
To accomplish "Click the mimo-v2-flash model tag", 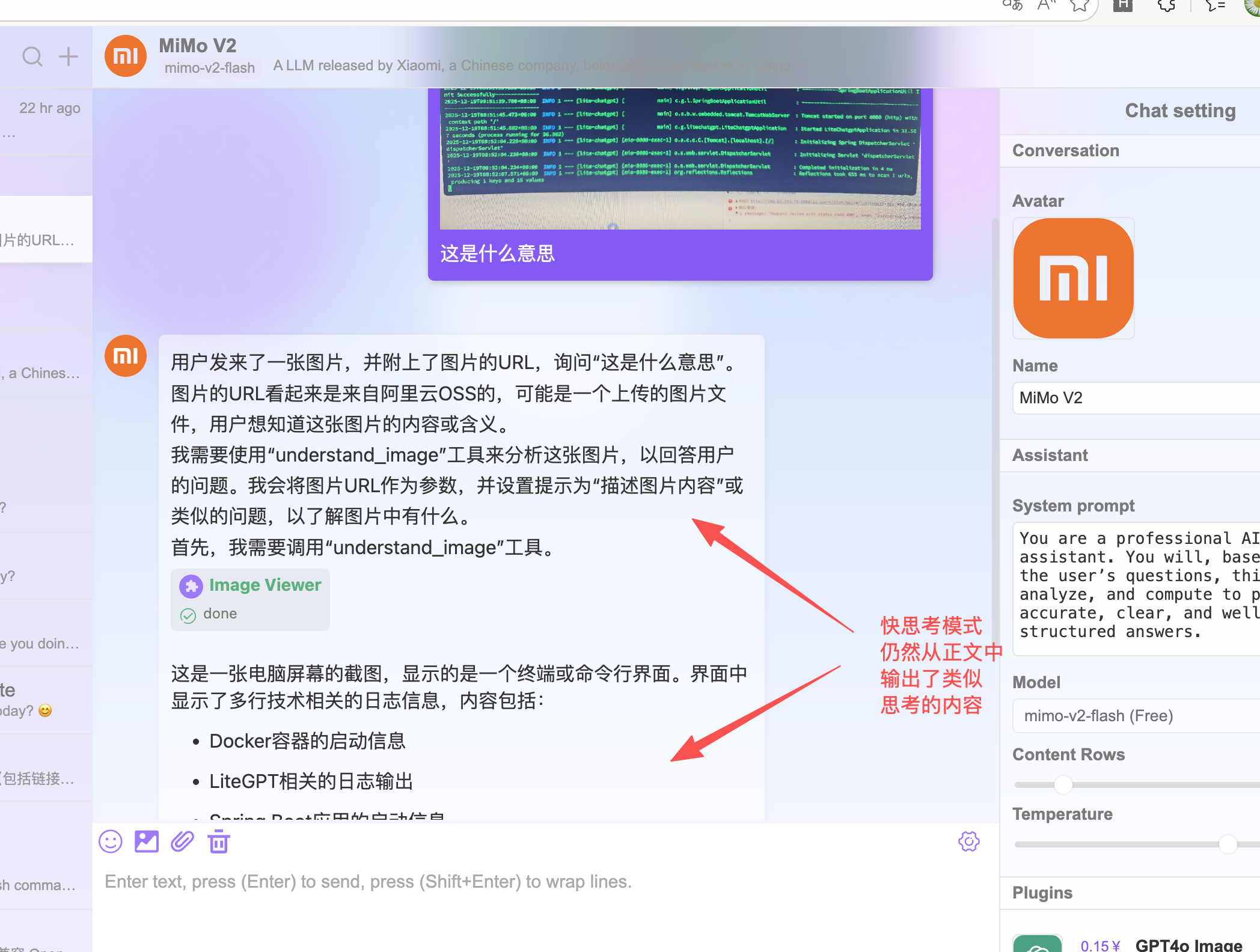I will [210, 68].
